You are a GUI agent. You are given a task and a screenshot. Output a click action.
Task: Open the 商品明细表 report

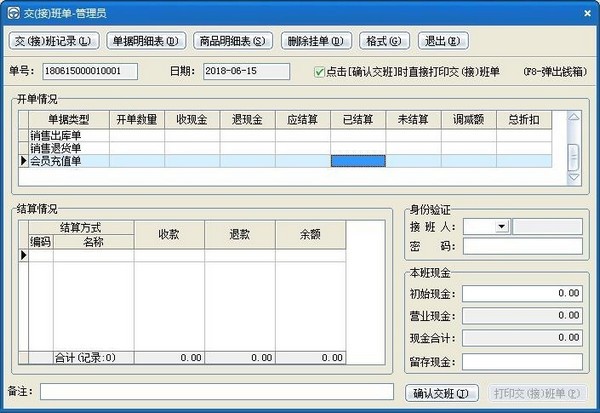coord(231,41)
